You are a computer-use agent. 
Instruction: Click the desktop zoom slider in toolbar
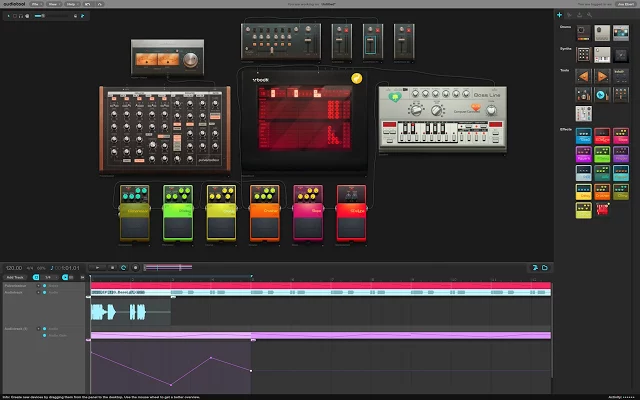[50, 16]
